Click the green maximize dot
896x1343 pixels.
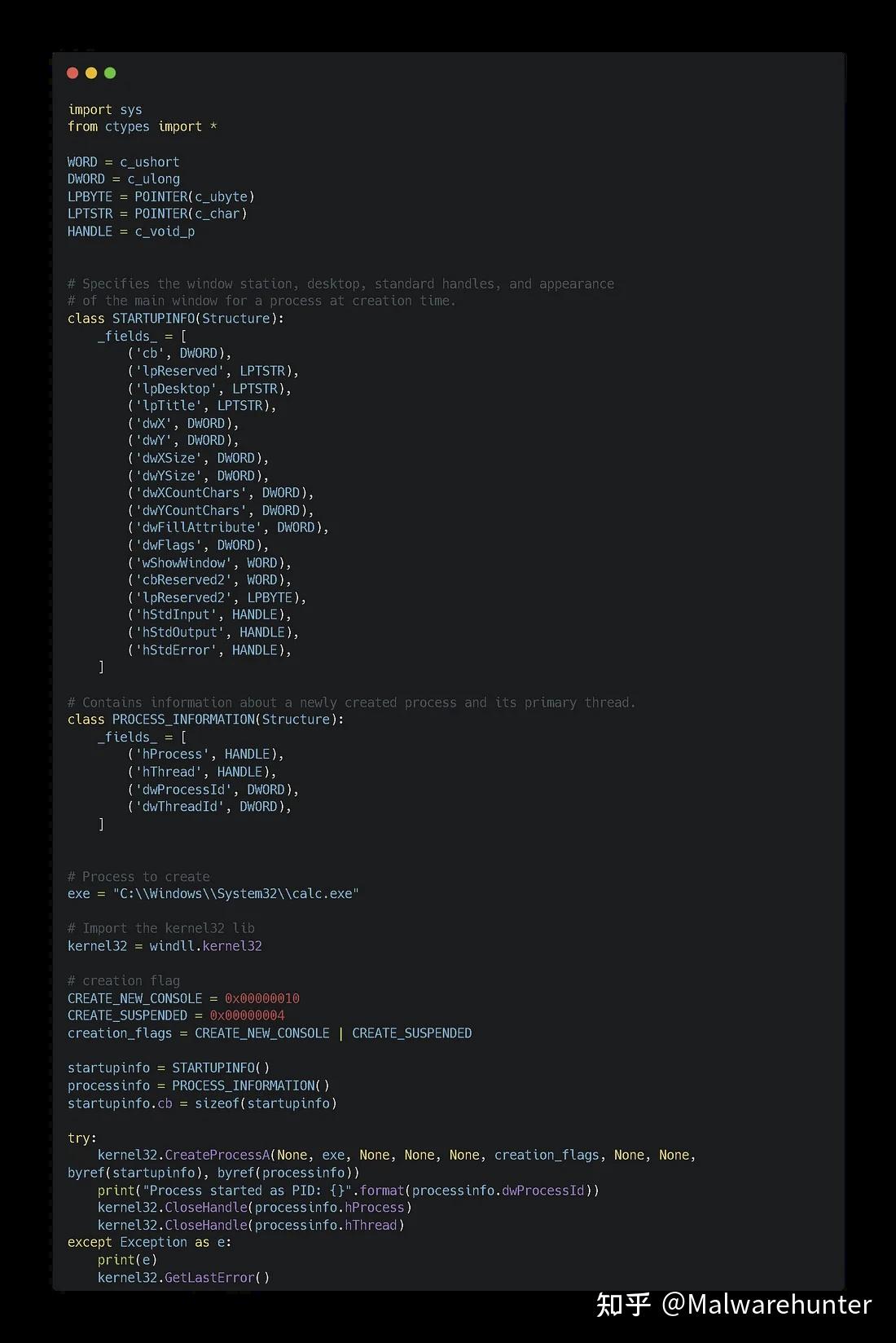[110, 73]
